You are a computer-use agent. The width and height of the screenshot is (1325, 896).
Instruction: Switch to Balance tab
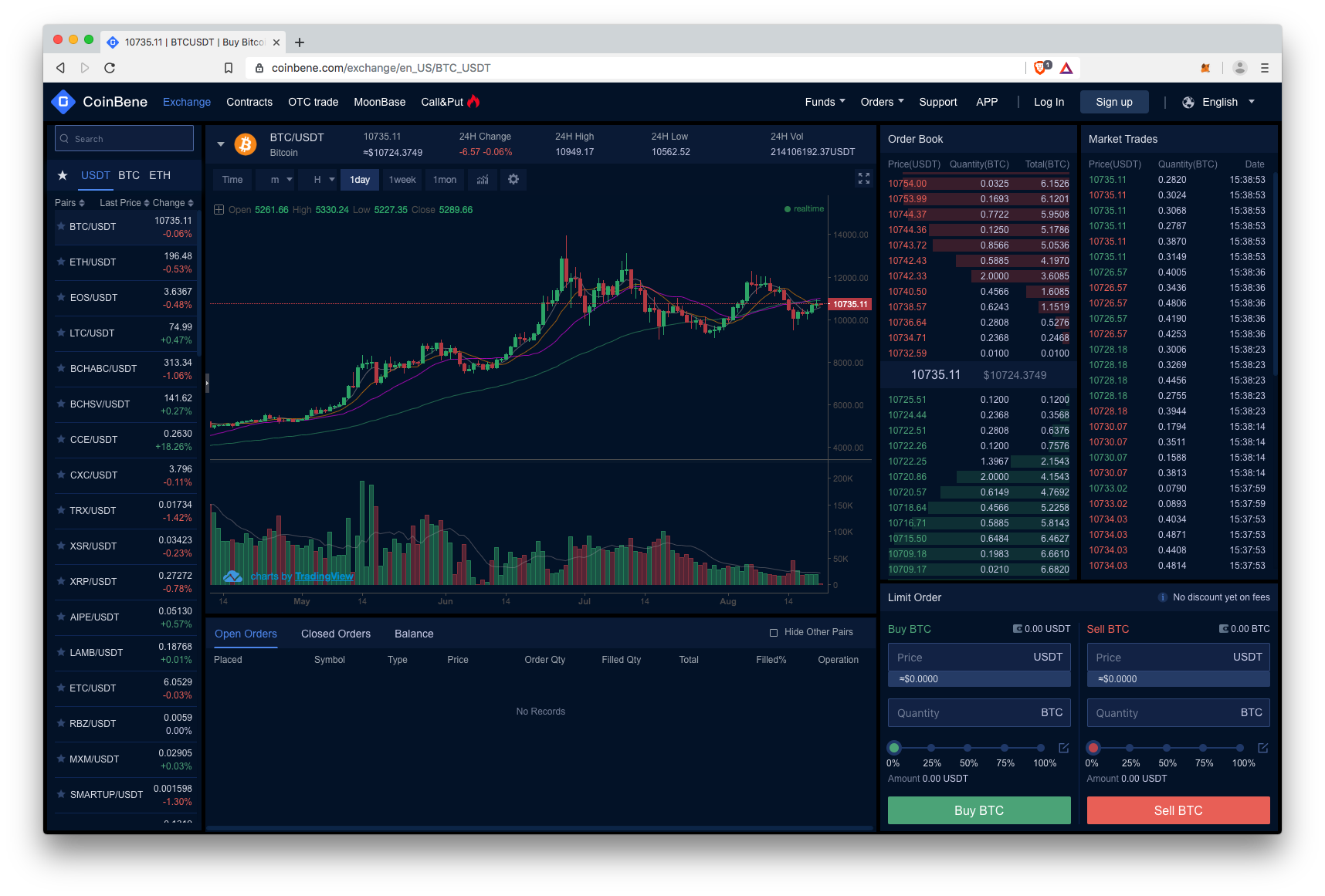tap(414, 634)
